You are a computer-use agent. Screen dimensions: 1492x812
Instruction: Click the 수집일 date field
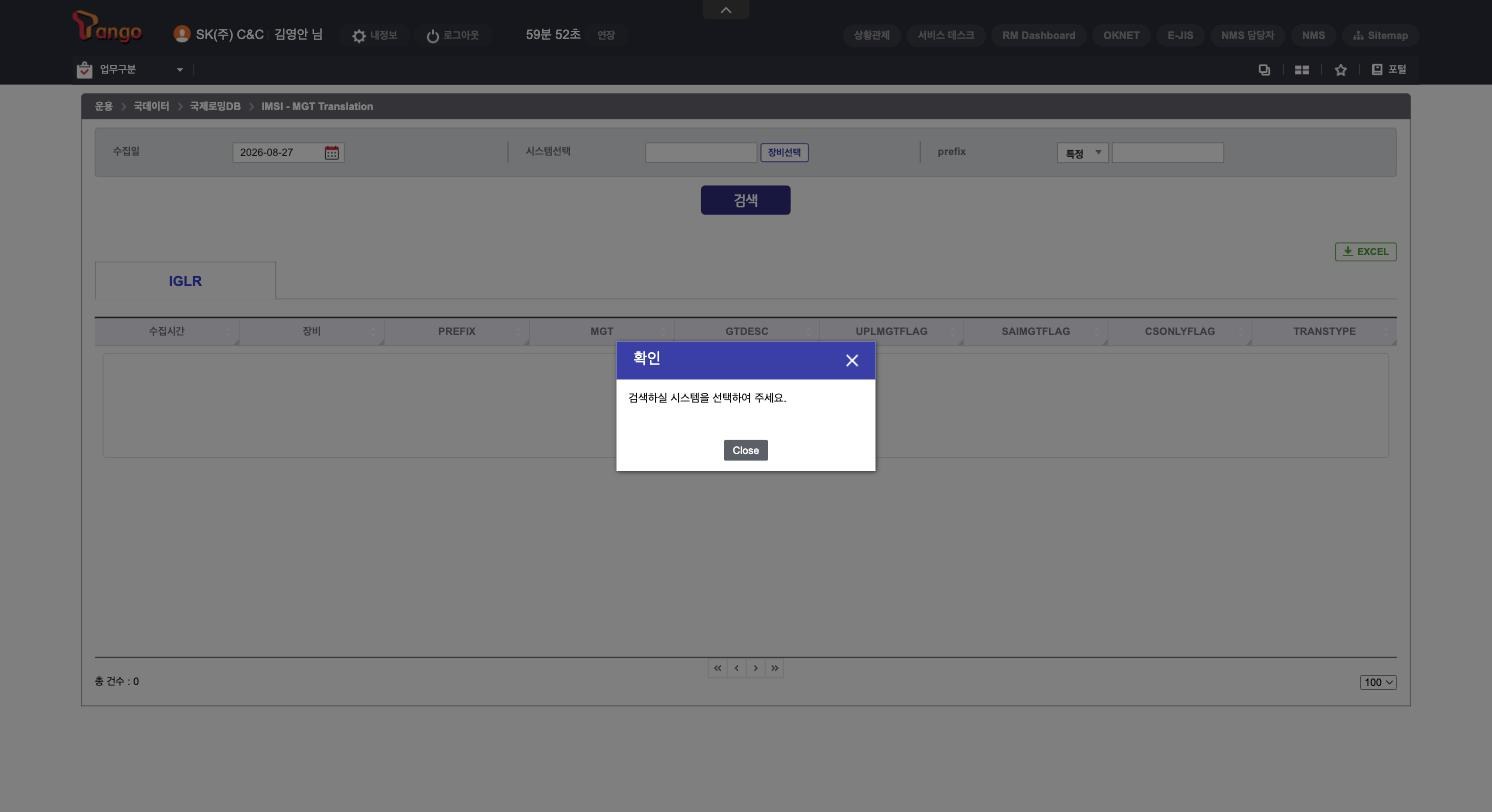(288, 153)
